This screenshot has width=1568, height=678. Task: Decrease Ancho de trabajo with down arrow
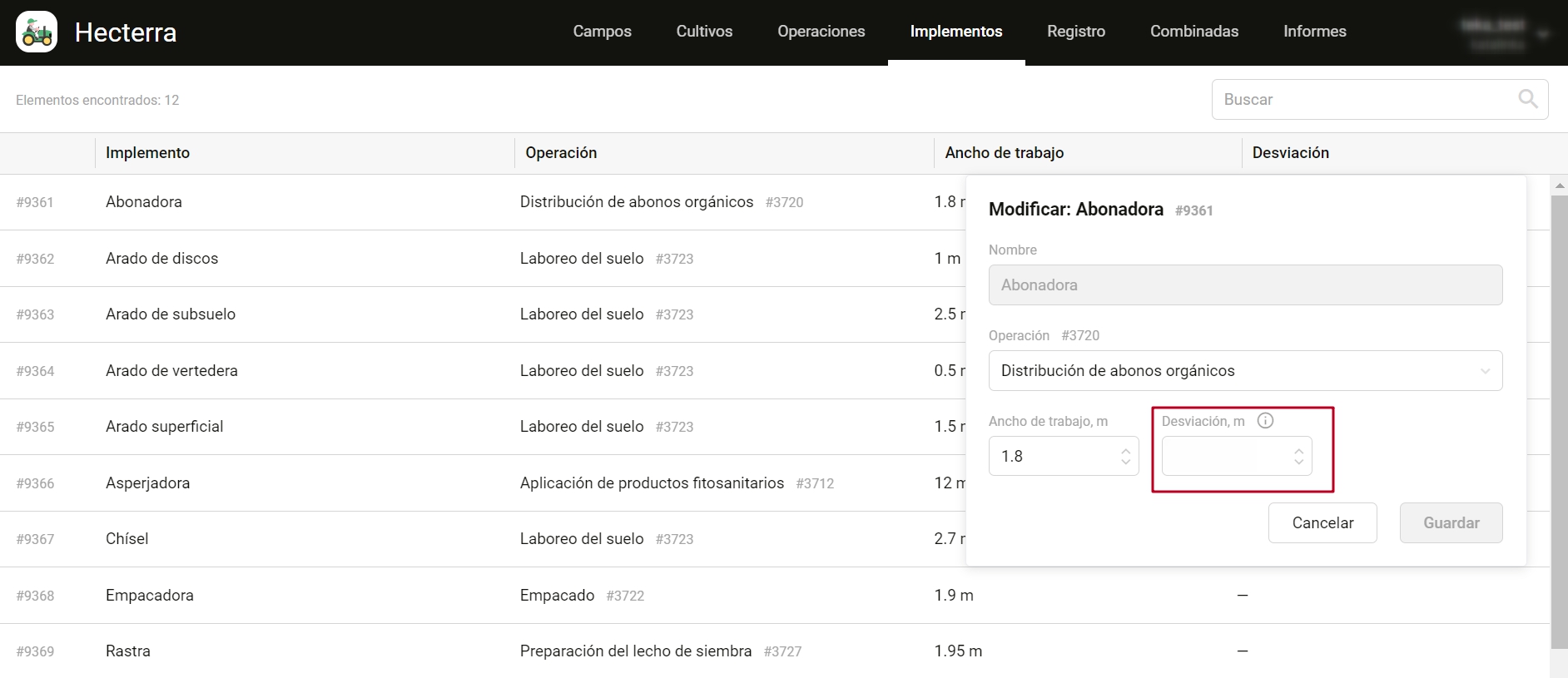pyautogui.click(x=1125, y=462)
